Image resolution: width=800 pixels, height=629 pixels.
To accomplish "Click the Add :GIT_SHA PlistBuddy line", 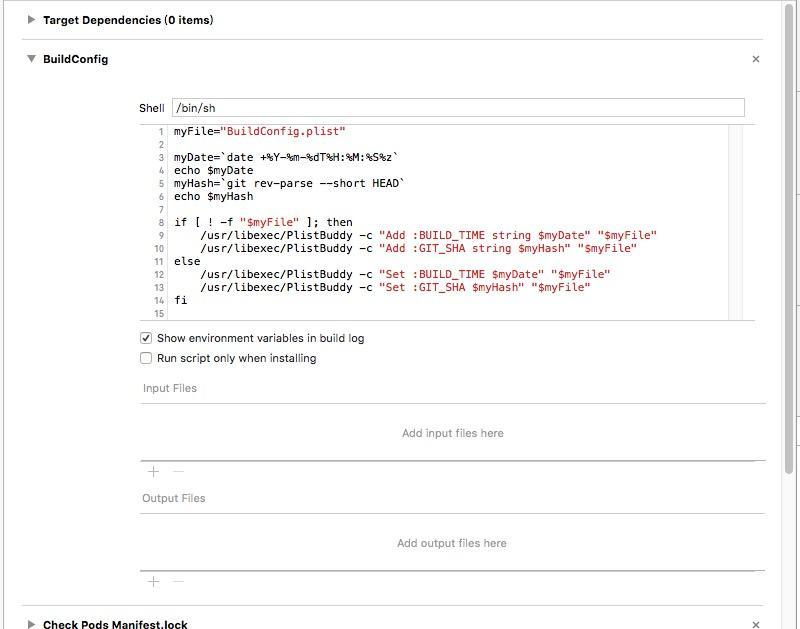I will tap(418, 248).
